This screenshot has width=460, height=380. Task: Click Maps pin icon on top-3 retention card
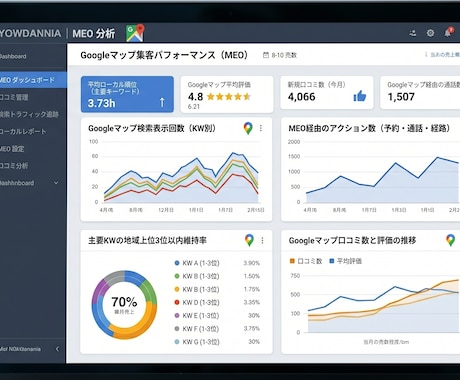(x=249, y=240)
